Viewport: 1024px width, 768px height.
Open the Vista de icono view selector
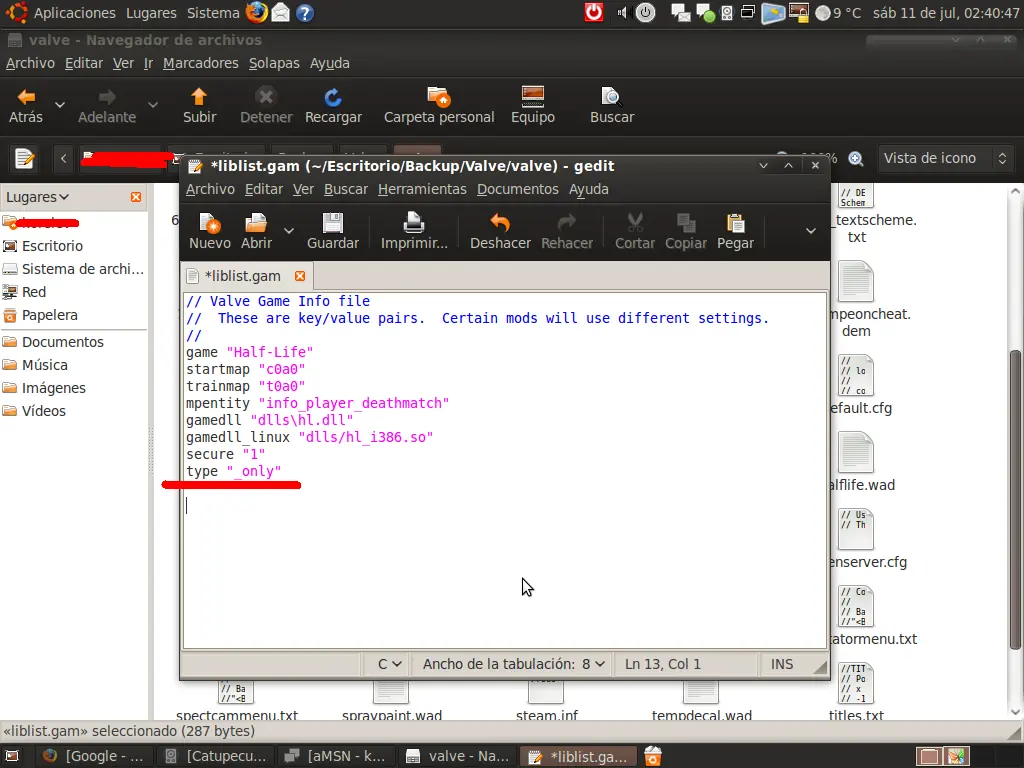tap(944, 158)
